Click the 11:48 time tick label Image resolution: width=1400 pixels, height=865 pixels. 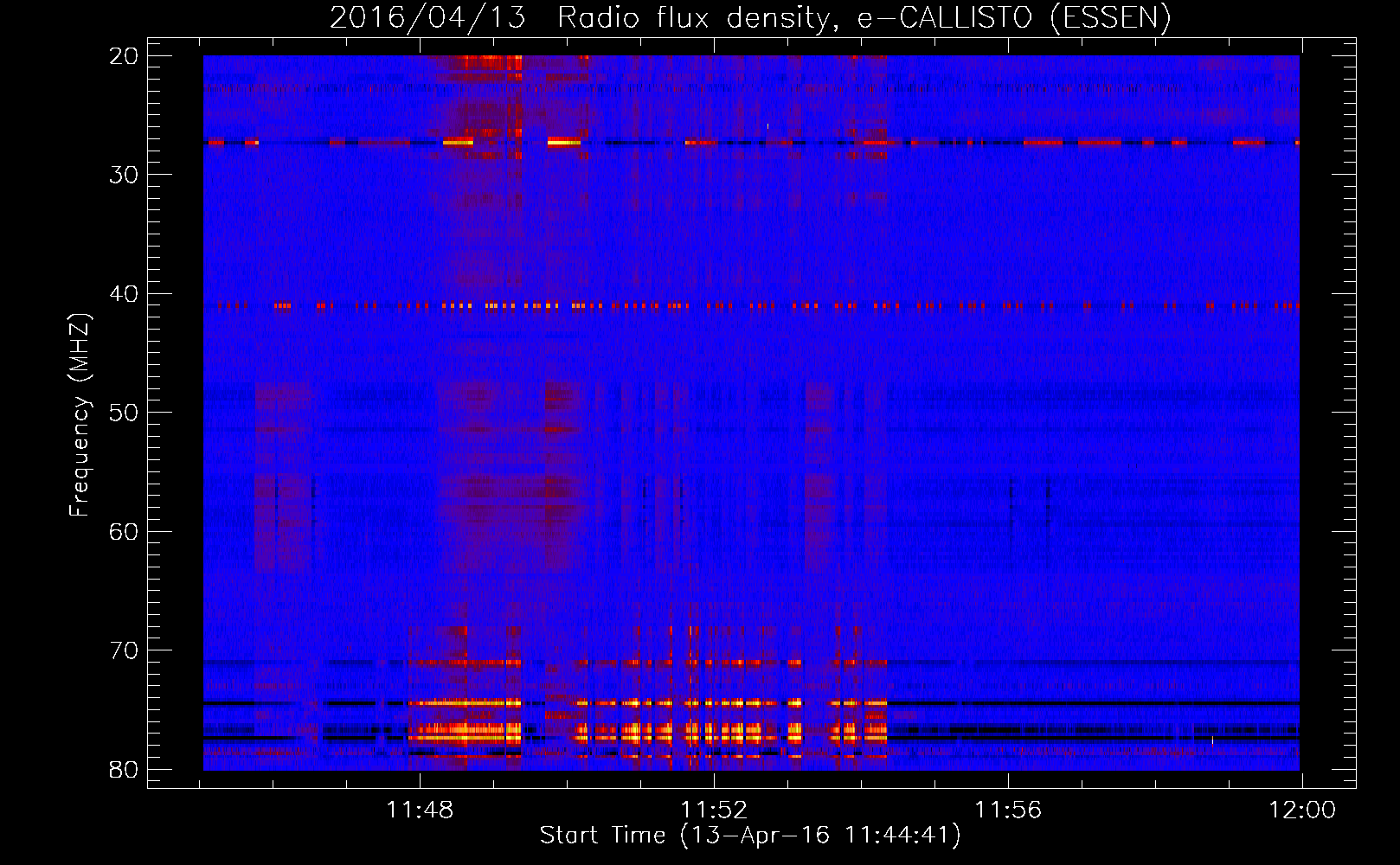click(420, 811)
